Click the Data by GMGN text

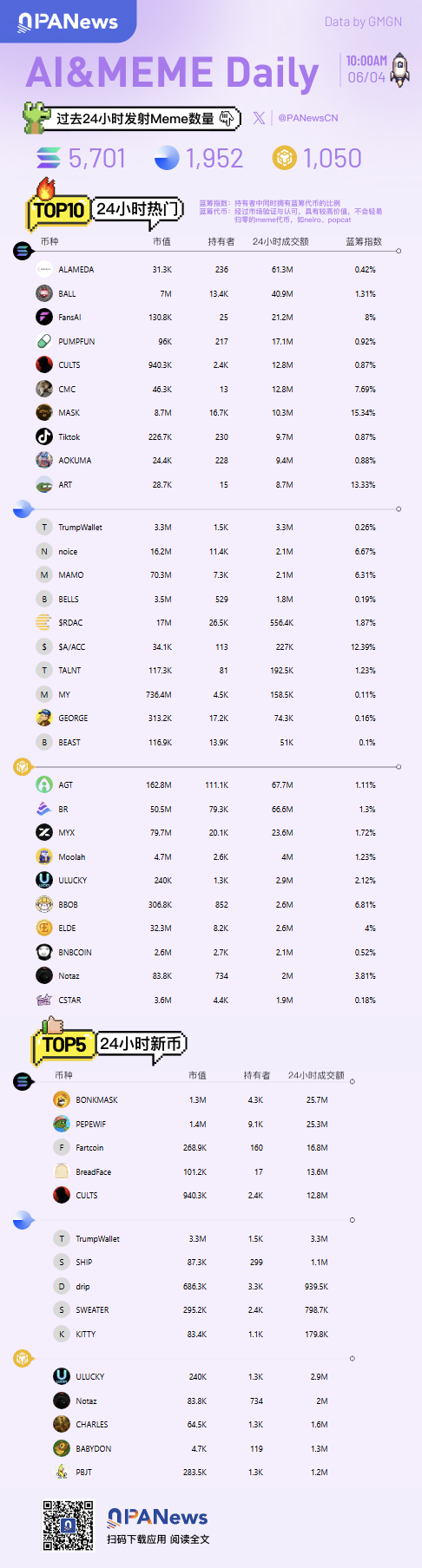[x=363, y=22]
